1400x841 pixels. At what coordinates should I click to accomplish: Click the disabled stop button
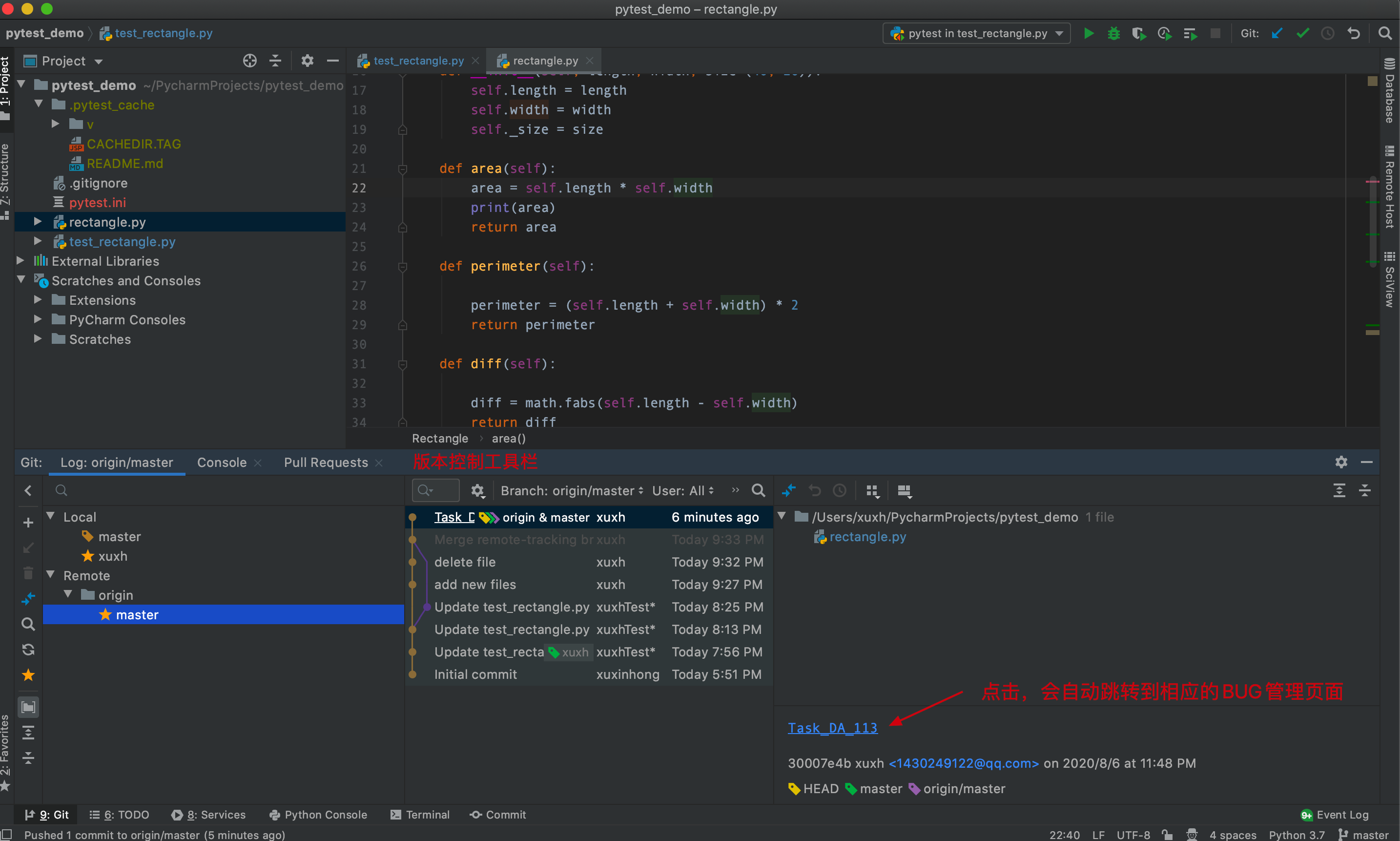[1215, 33]
